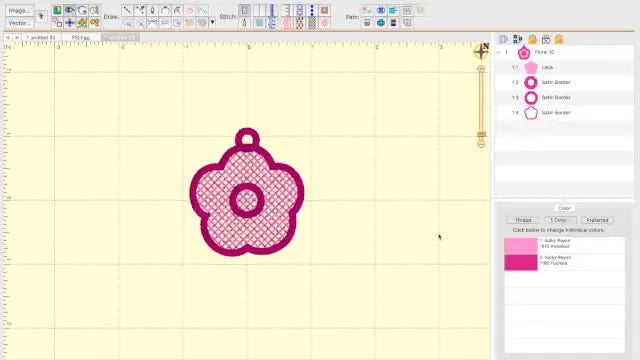
Task: Select the light blue fill stitch icon
Action: 259,23
